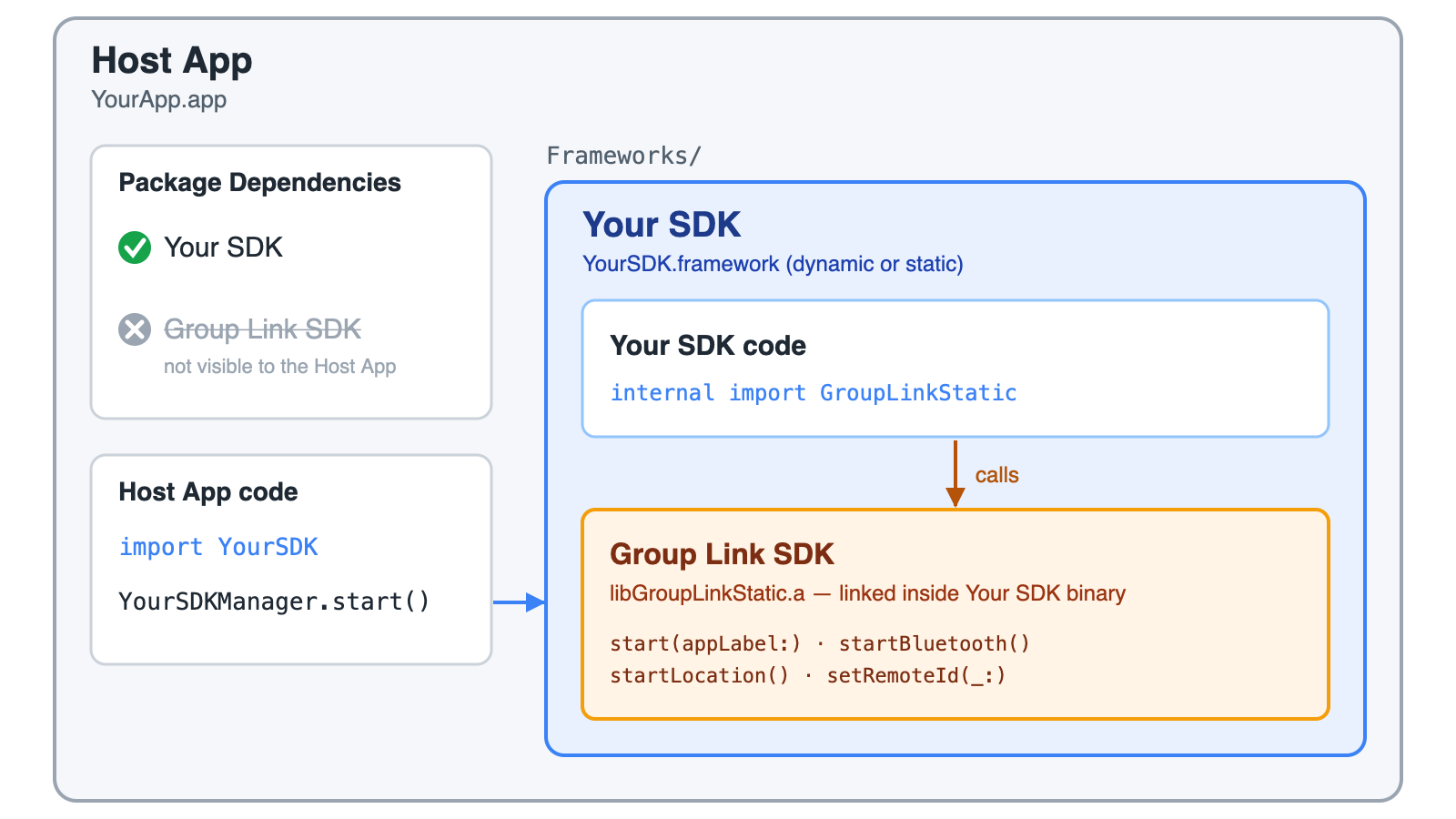Click the 'Package Dependencies' heading
Viewport: 1456px width, 819px height.
[x=260, y=183]
